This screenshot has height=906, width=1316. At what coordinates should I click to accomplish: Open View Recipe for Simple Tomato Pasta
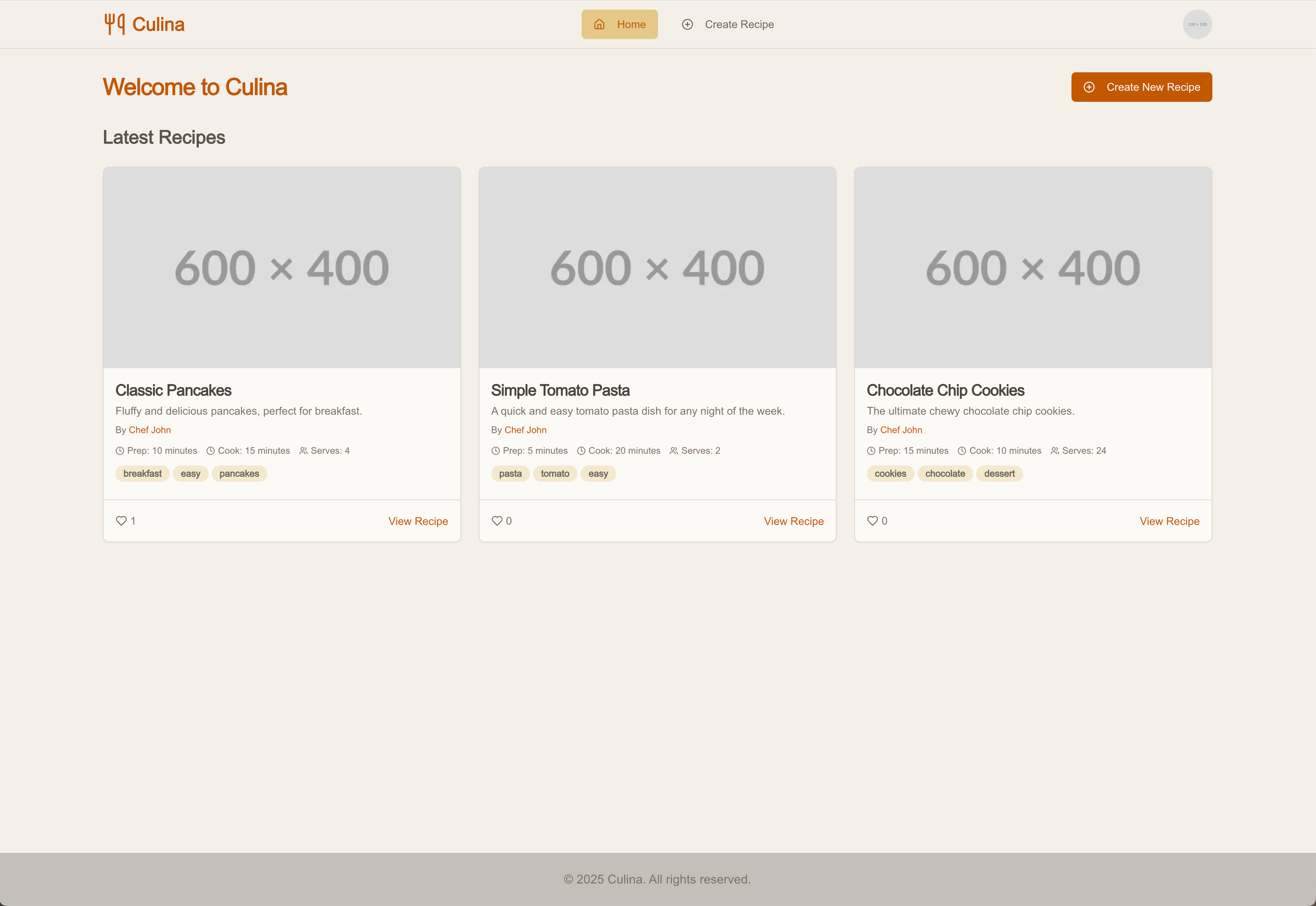tap(793, 521)
